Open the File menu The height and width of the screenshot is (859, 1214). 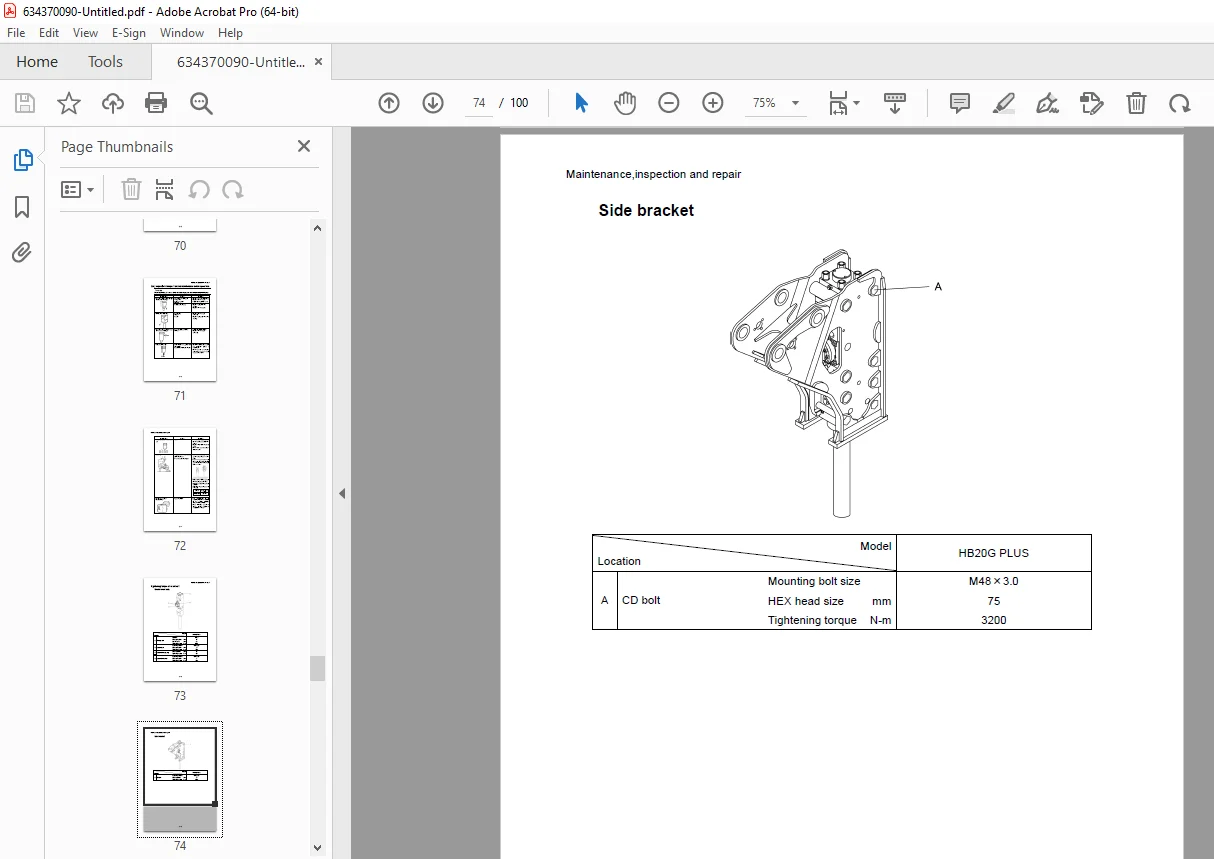(16, 33)
